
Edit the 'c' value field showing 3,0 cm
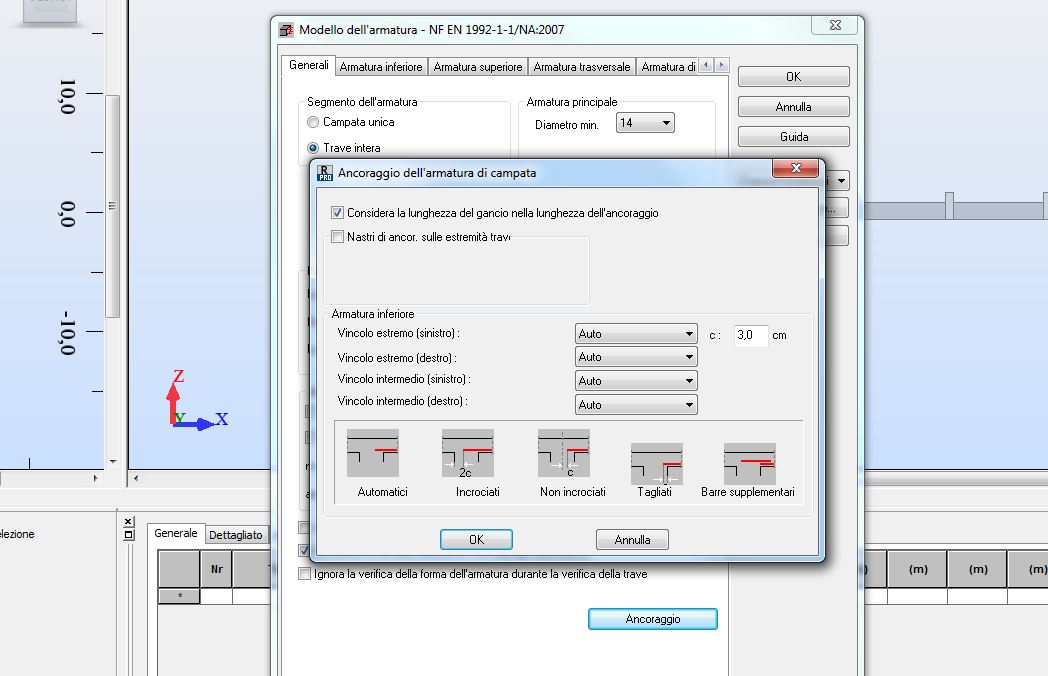tap(751, 335)
